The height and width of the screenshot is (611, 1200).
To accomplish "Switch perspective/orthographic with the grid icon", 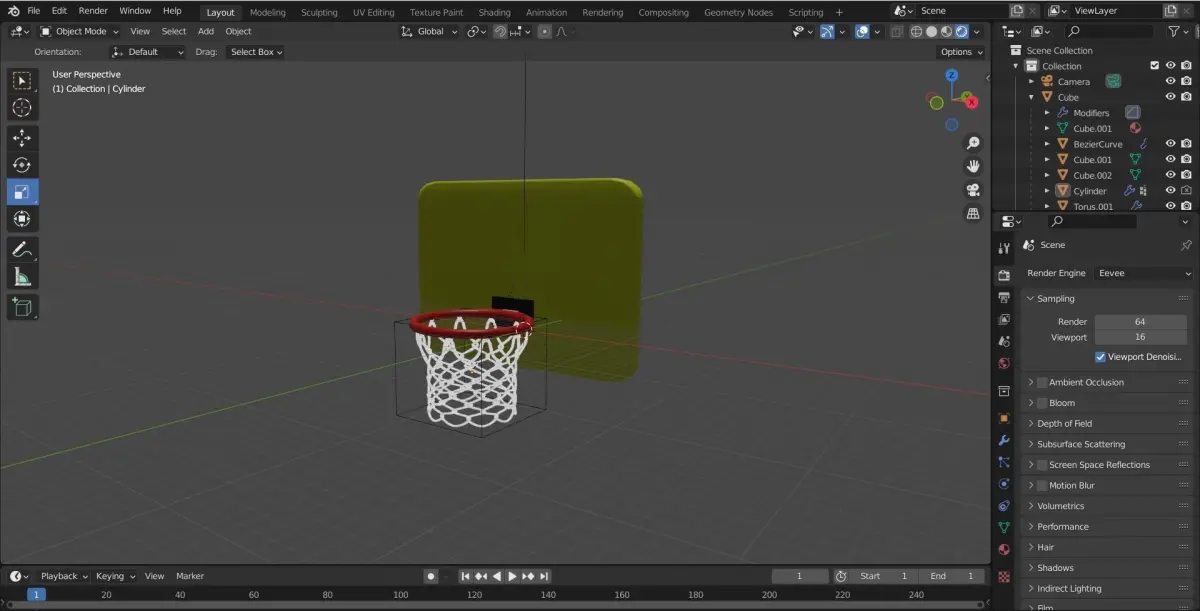I will click(x=973, y=213).
